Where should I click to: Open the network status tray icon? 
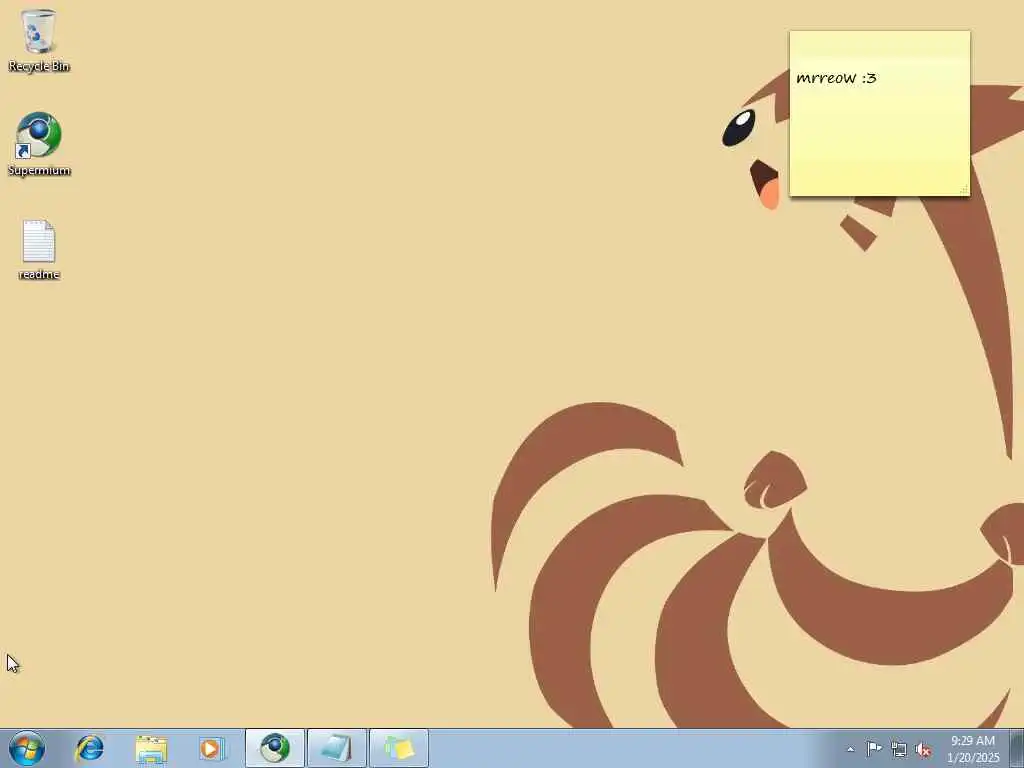(x=899, y=750)
